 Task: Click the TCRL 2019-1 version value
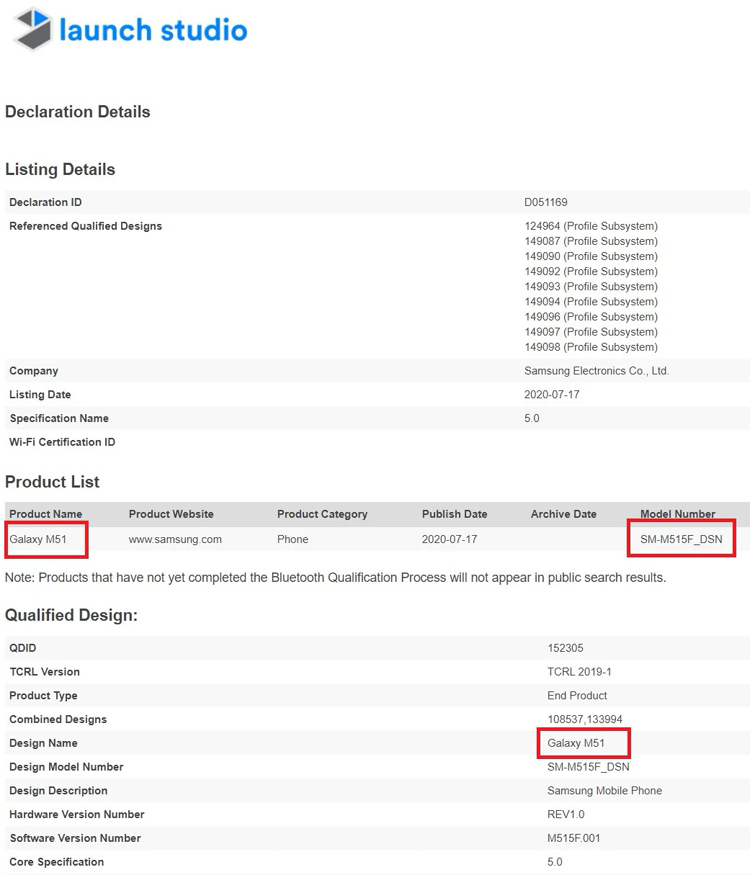coord(578,672)
